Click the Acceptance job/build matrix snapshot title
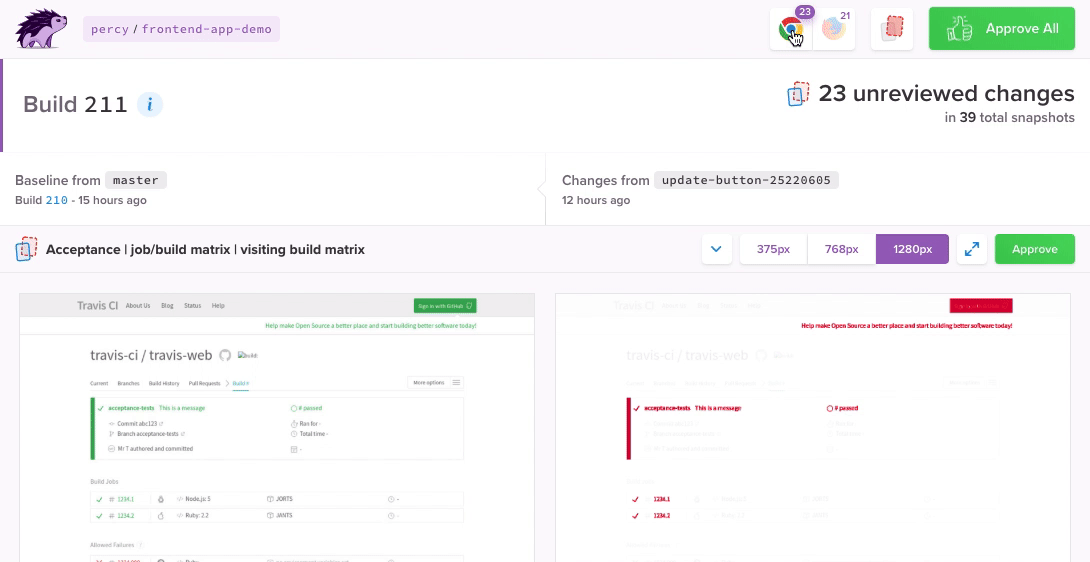Viewport: 1090px width, 562px height. [x=205, y=249]
